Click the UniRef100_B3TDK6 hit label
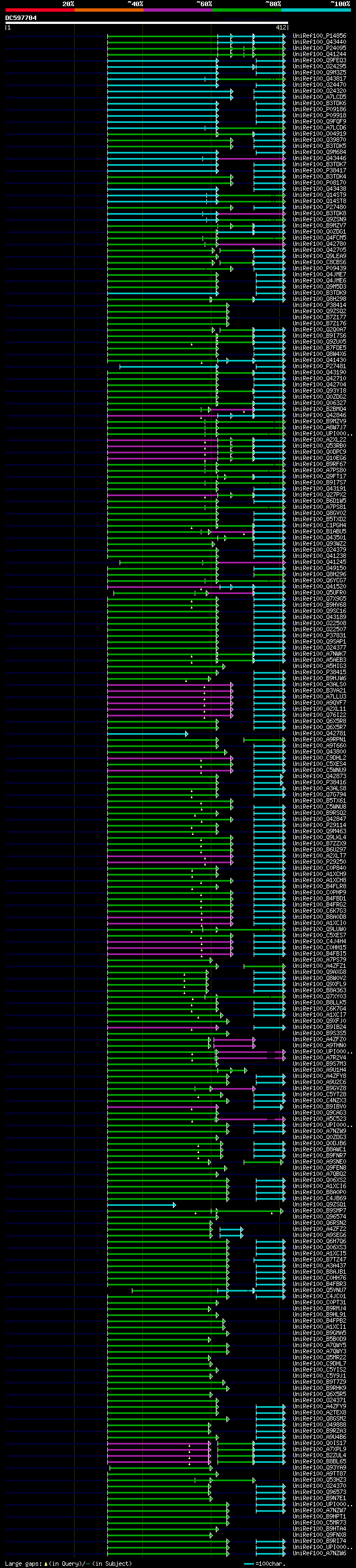This screenshot has width=356, height=1568. click(319, 103)
